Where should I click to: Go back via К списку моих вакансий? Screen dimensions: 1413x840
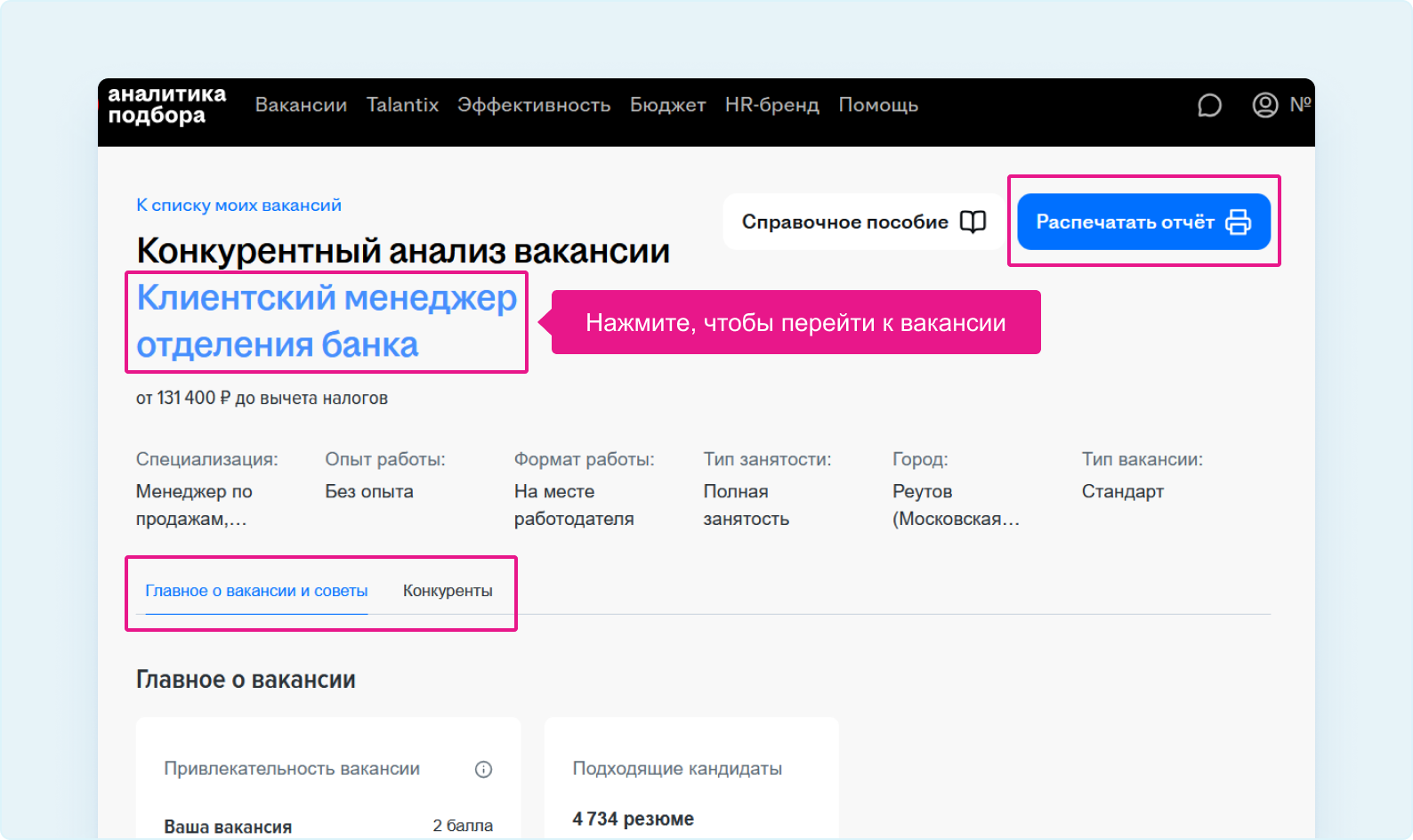[x=238, y=206]
